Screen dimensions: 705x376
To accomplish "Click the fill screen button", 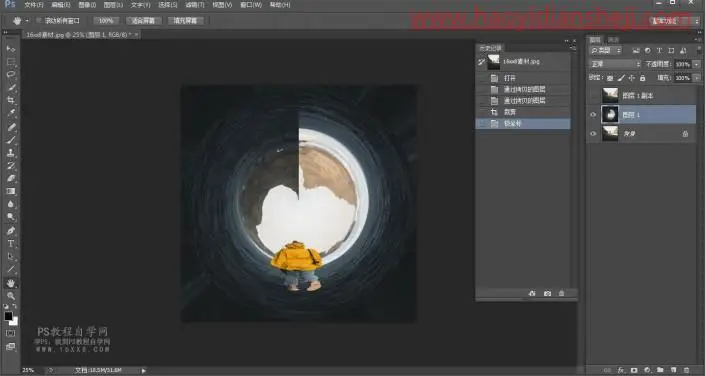I will (185, 21).
